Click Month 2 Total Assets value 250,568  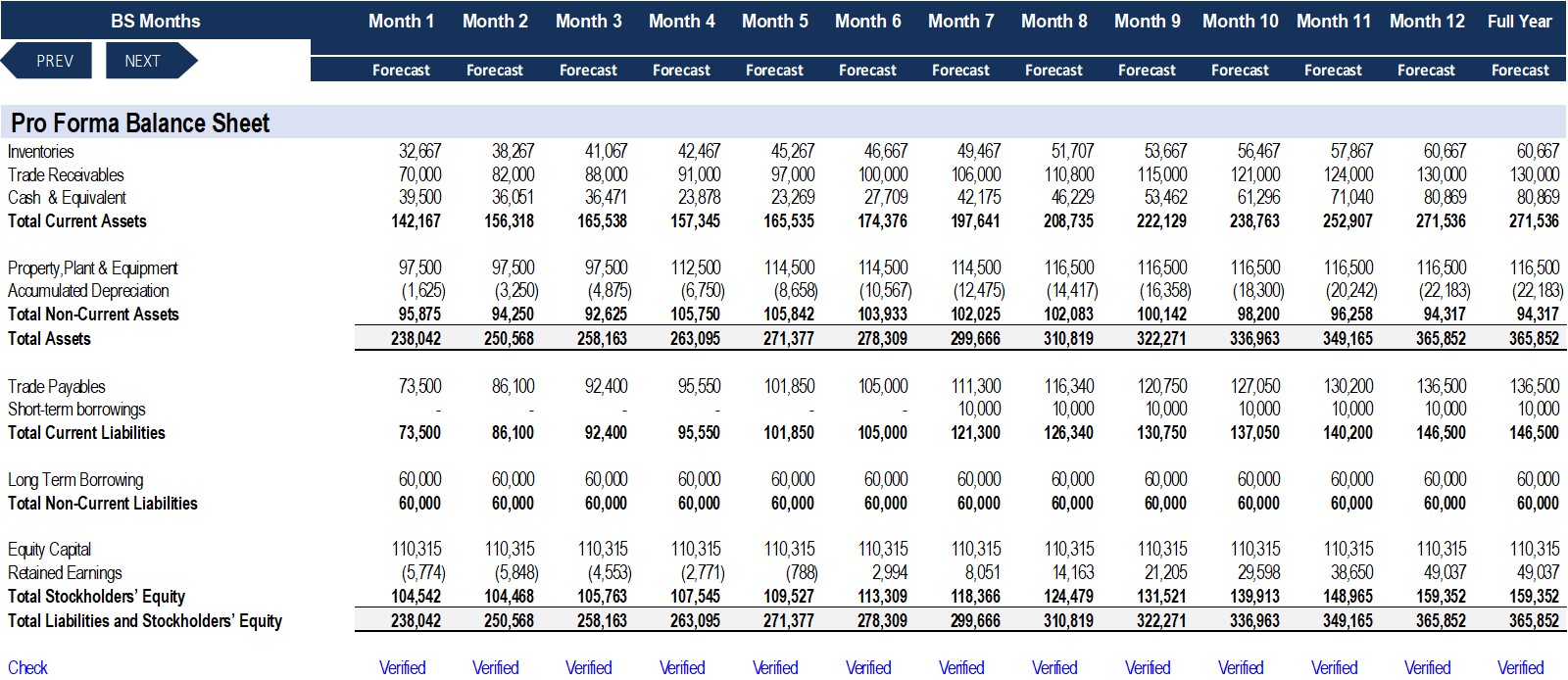509,338
